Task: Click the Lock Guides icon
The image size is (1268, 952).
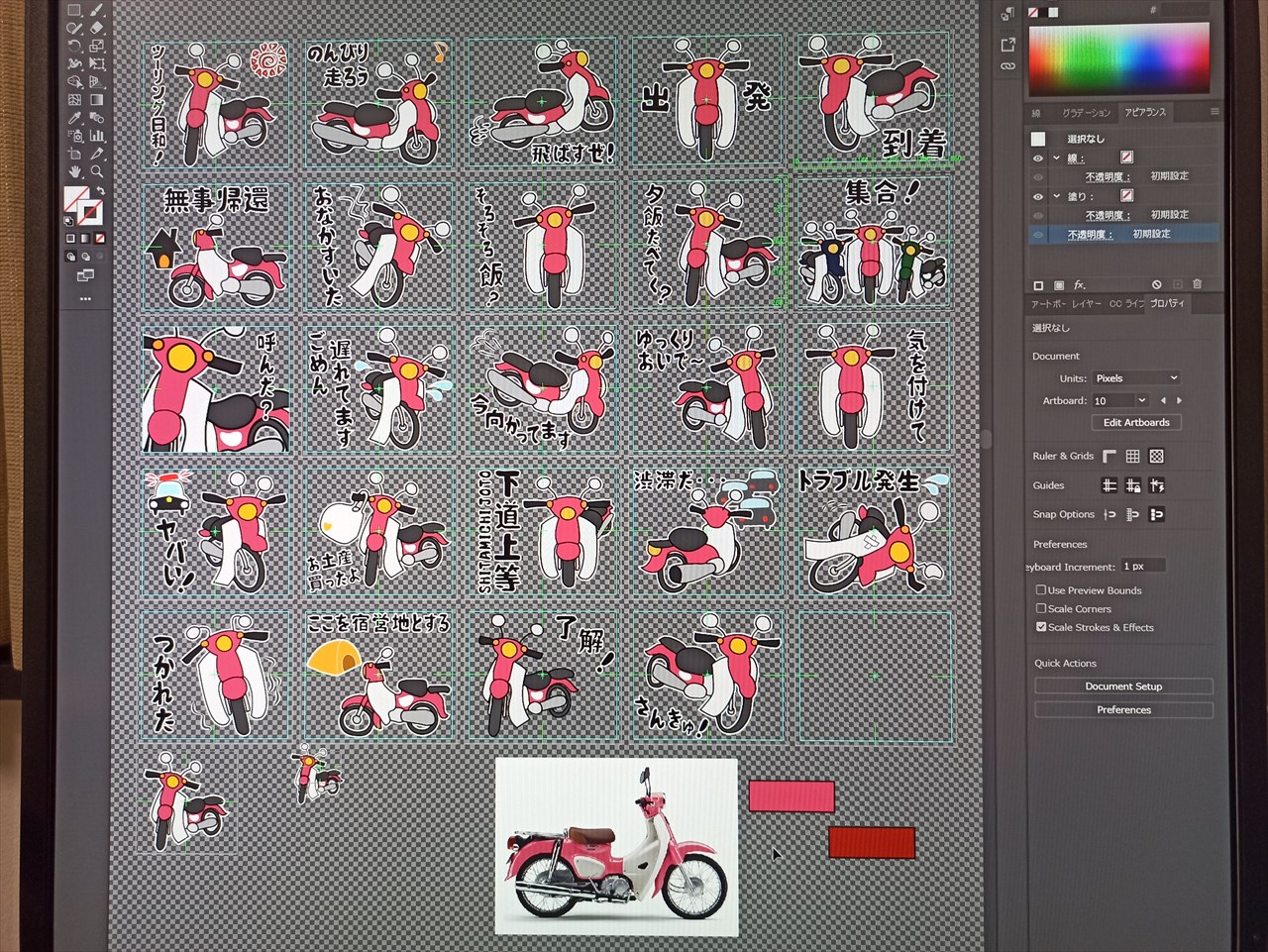Action: point(1132,485)
